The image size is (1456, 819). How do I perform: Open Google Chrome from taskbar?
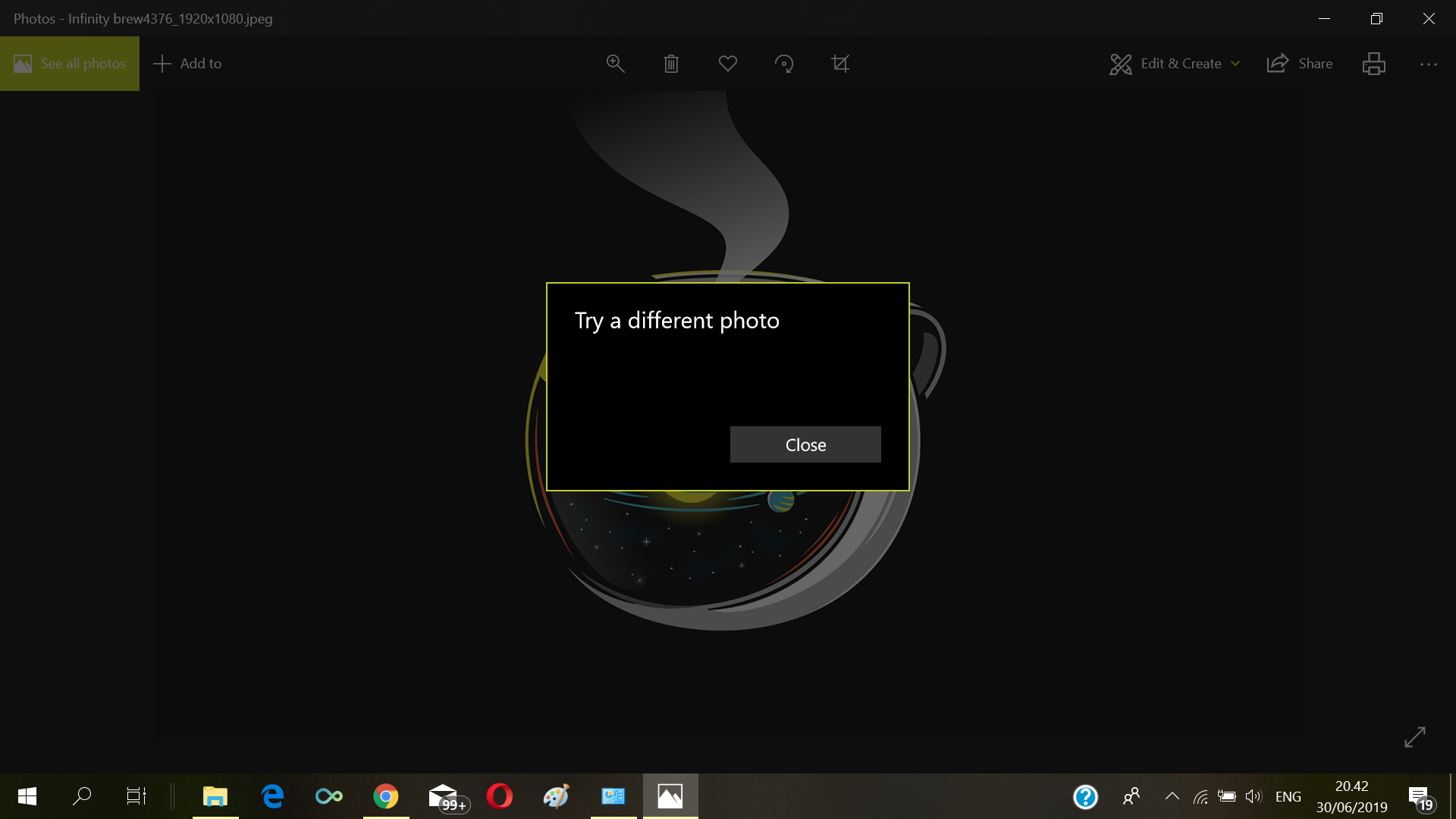[386, 796]
